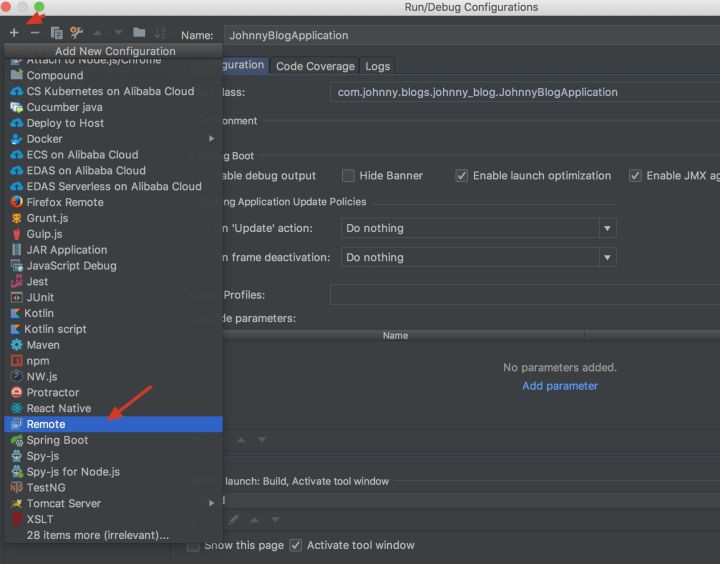Screen dimensions: 720x564
Task: Click the Spy-js icon
Action: tap(17, 456)
